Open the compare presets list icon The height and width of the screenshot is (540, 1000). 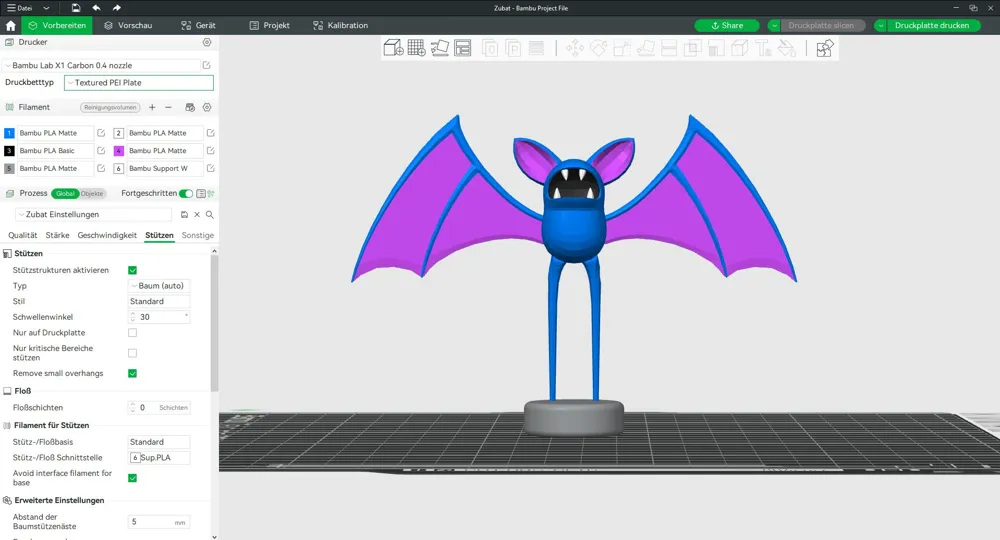[201, 193]
